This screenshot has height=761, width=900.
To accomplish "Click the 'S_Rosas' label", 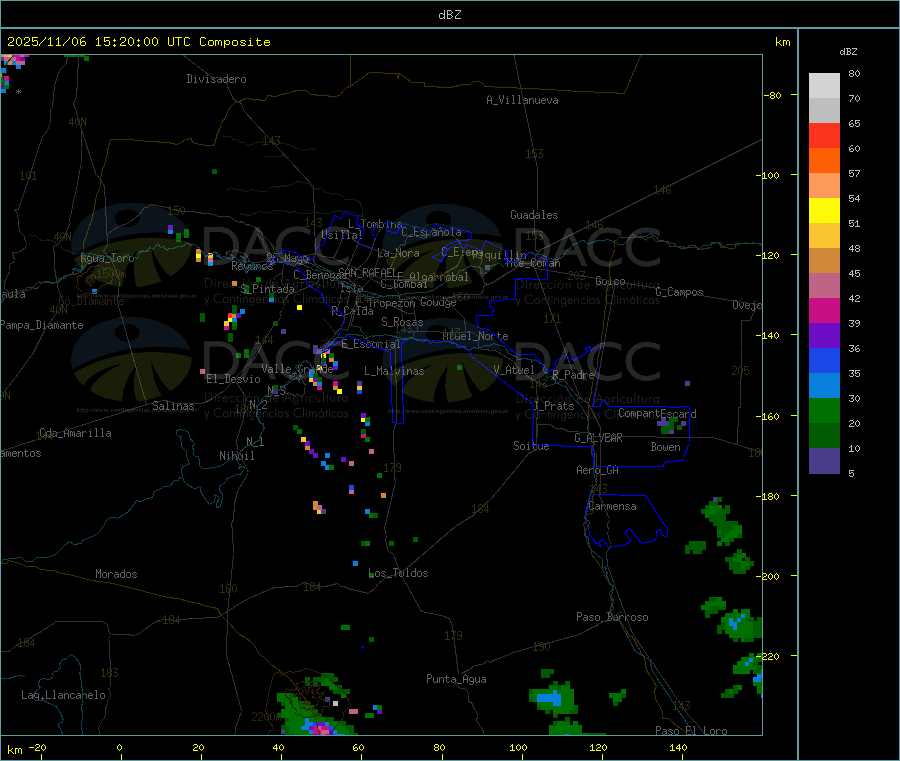I will [x=402, y=322].
